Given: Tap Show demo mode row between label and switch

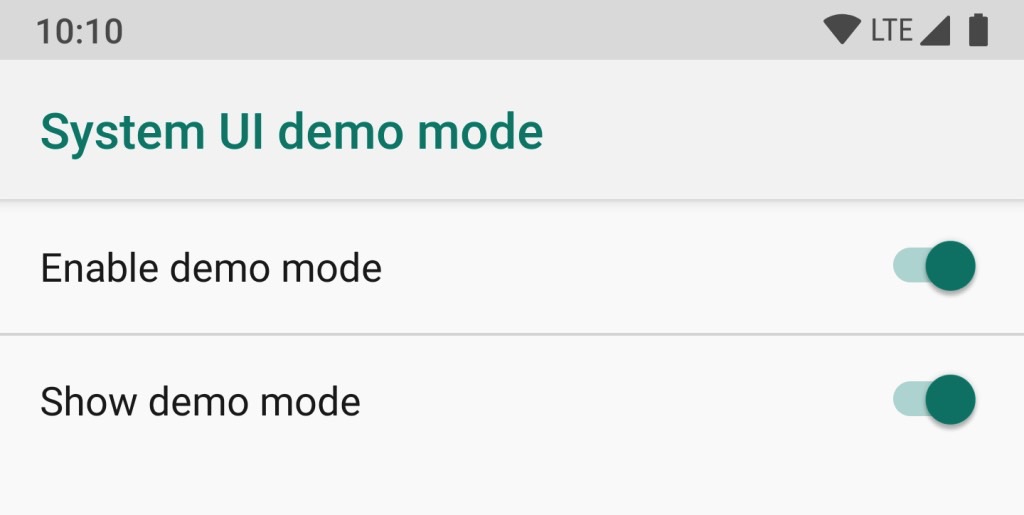Looking at the screenshot, I should pyautogui.click(x=627, y=401).
